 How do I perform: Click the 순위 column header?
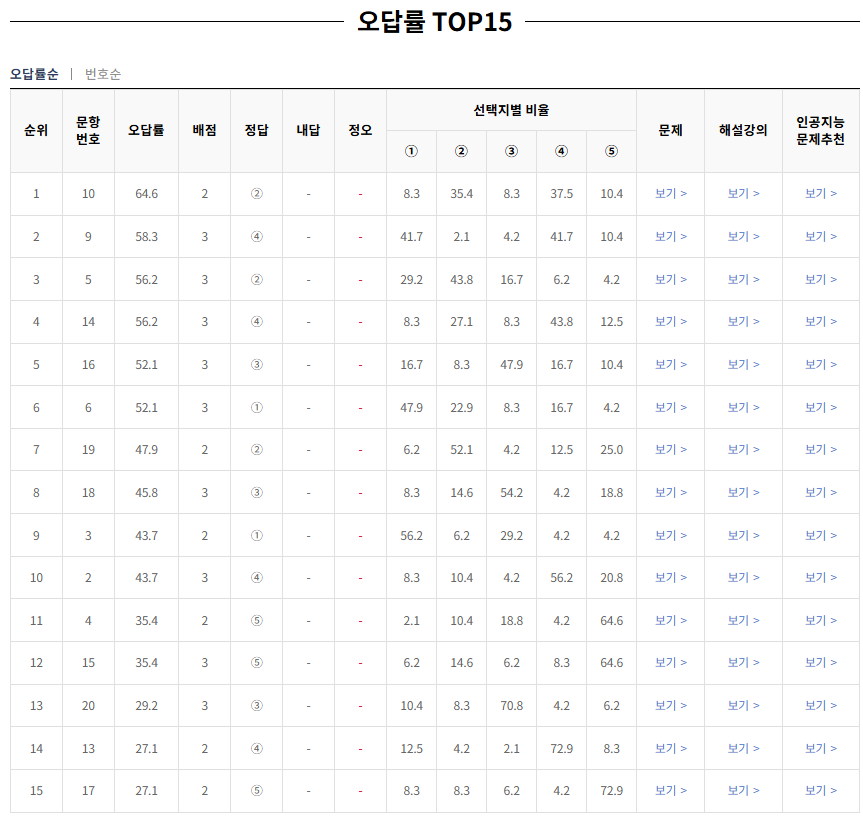[36, 130]
